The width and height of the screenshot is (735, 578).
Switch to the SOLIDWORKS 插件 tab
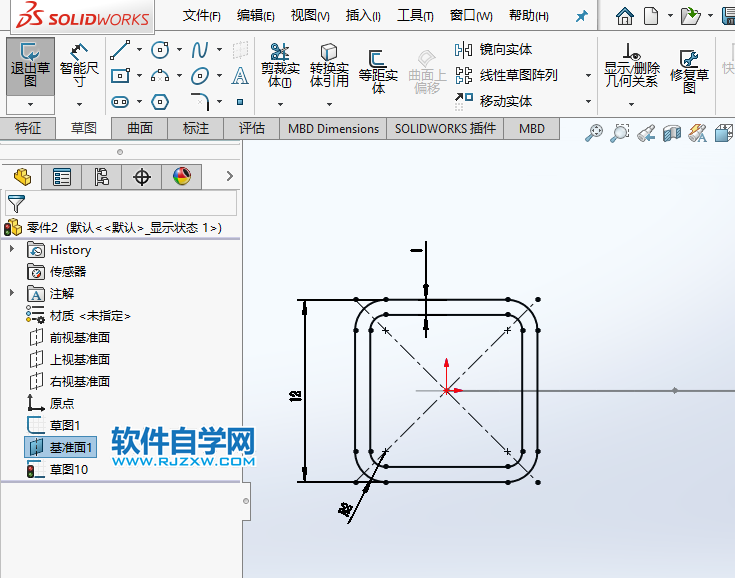coord(445,128)
